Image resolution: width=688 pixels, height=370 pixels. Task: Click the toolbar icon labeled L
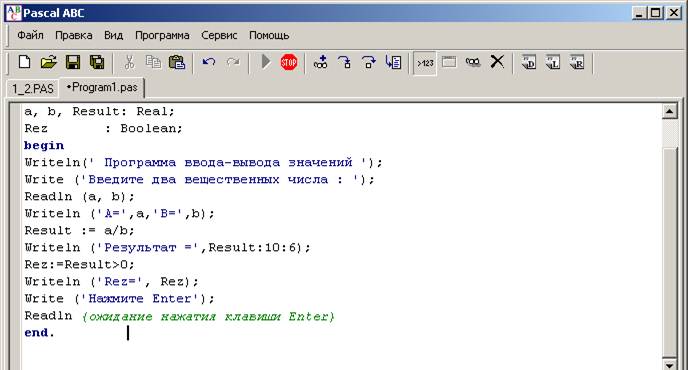coord(553,62)
